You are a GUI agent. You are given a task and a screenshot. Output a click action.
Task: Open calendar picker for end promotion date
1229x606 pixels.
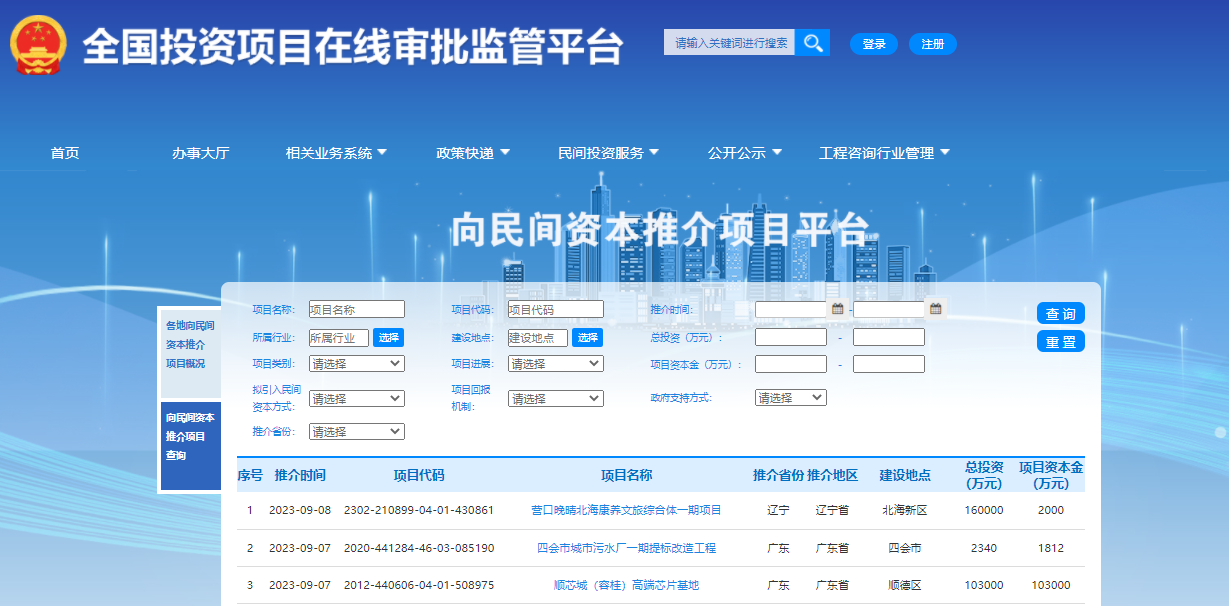click(936, 309)
